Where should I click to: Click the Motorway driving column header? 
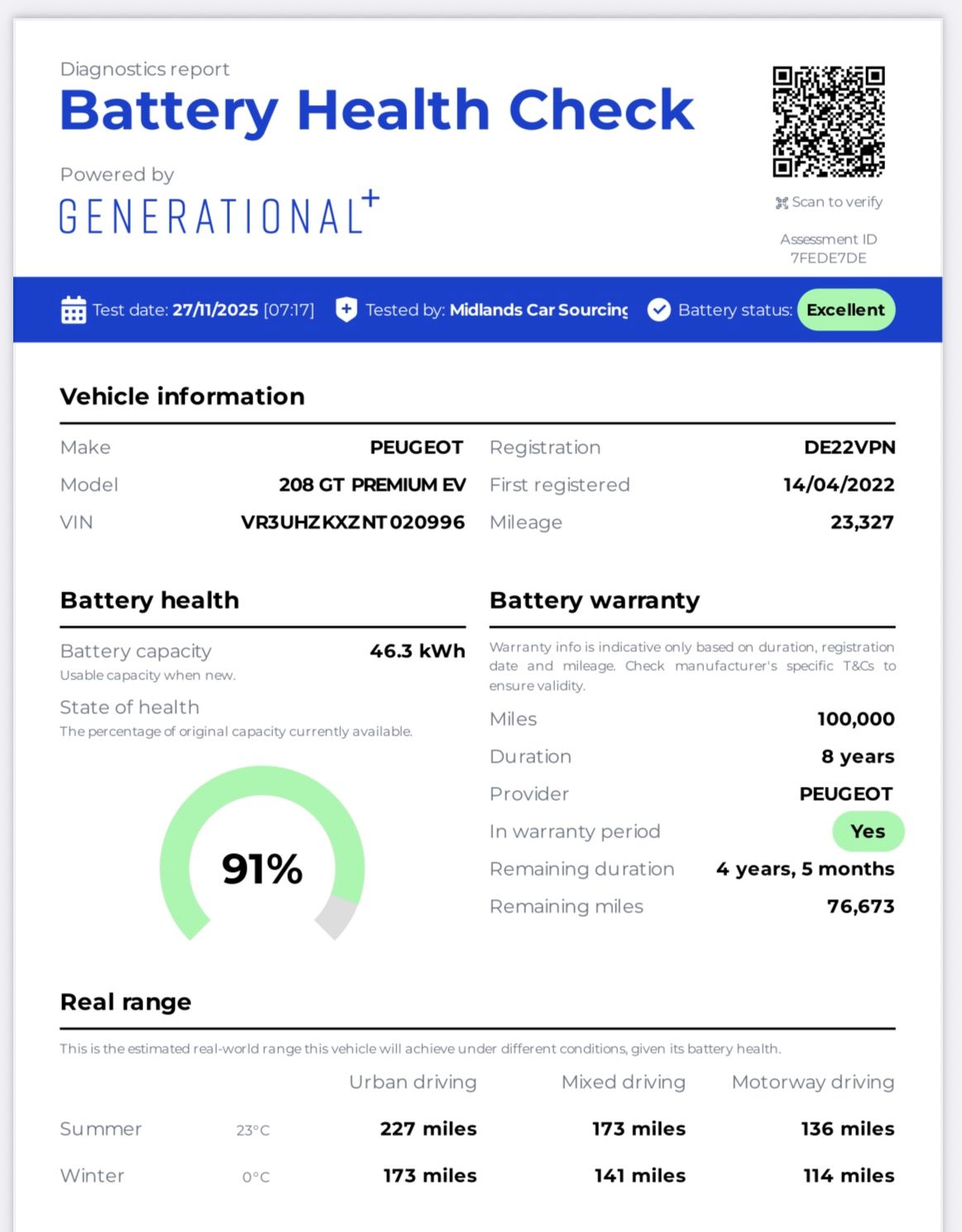click(812, 1082)
